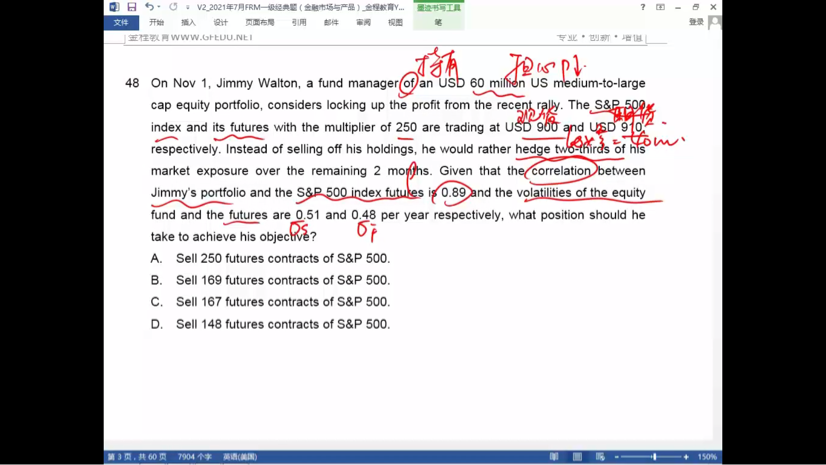Screen dimensions: 826x465
Task: Open Ribbon Display Options
Action: (660, 7)
